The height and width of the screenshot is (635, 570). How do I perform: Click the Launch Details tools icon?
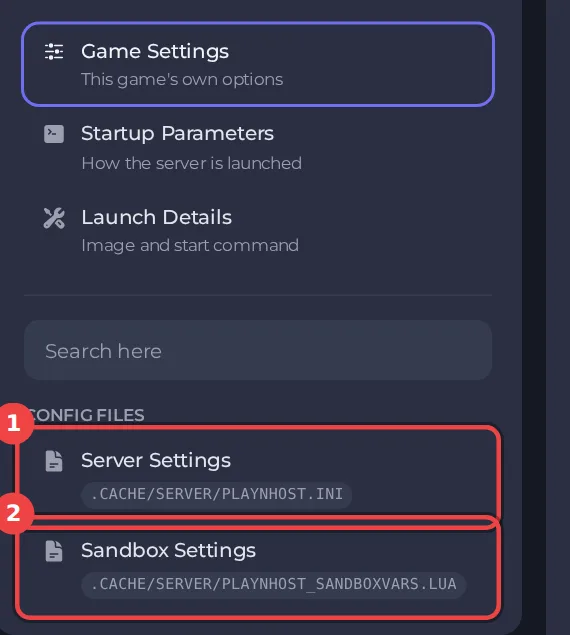coord(54,218)
